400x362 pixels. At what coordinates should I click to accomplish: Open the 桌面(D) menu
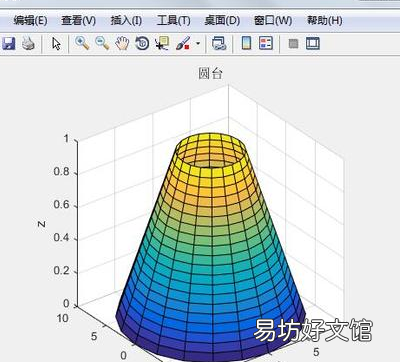coord(222,21)
